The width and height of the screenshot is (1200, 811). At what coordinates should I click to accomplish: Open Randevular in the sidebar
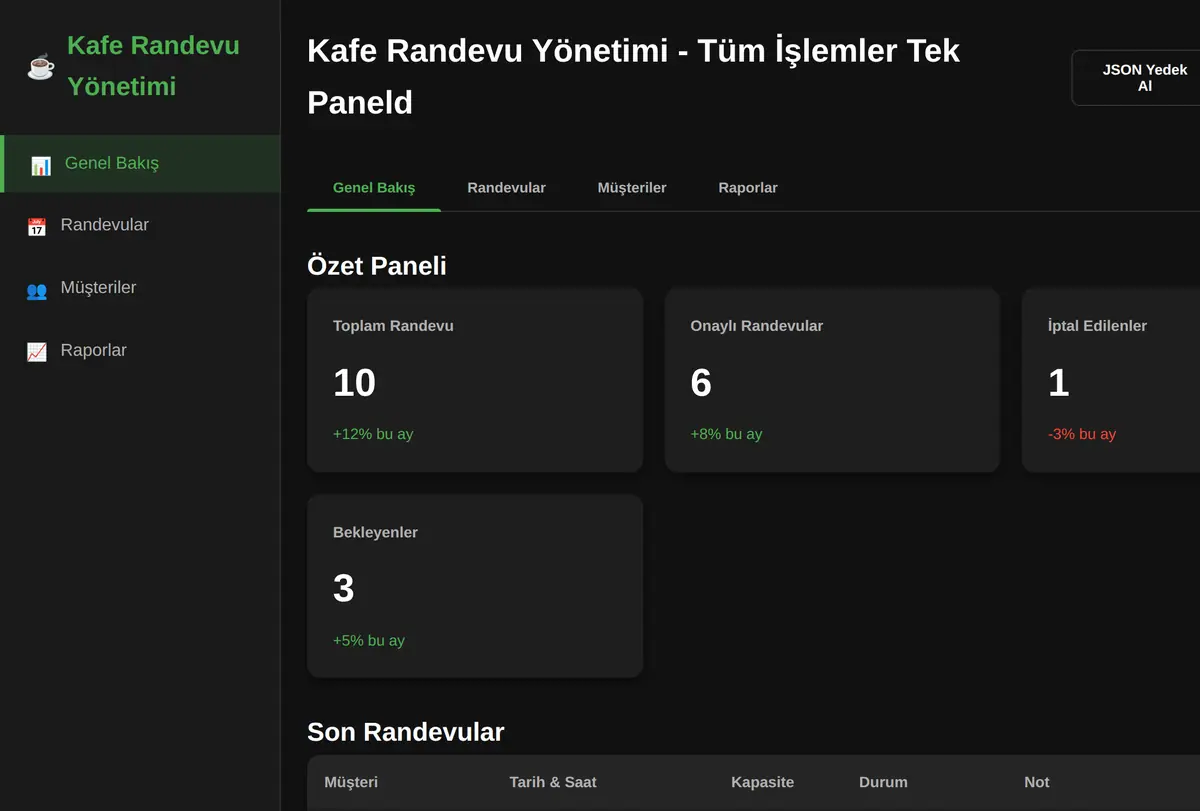pyautogui.click(x=140, y=225)
